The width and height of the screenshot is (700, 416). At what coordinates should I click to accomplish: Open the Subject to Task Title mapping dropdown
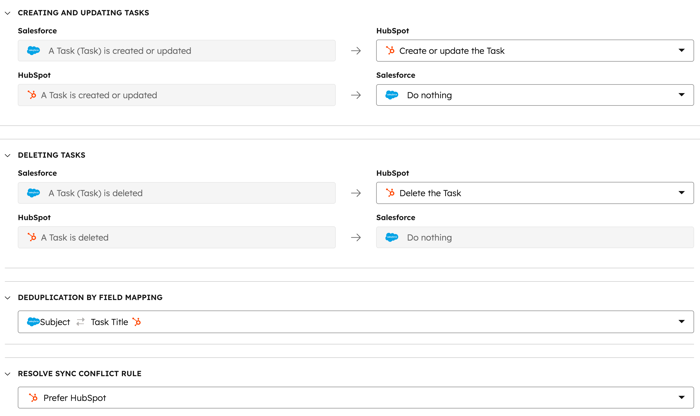tap(356, 321)
